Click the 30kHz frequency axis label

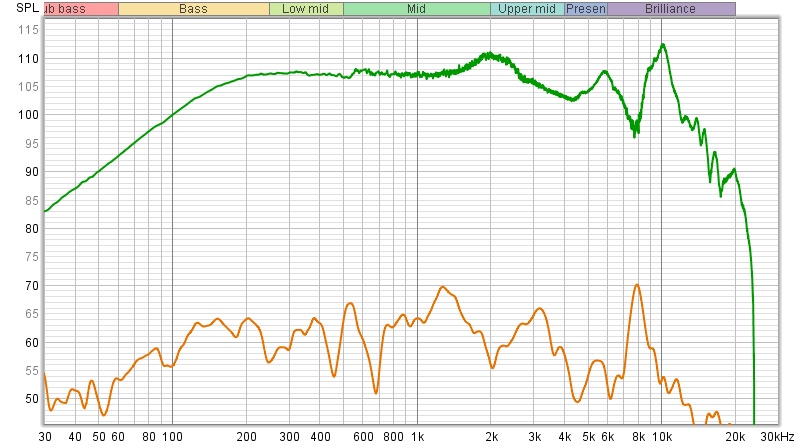(x=777, y=437)
